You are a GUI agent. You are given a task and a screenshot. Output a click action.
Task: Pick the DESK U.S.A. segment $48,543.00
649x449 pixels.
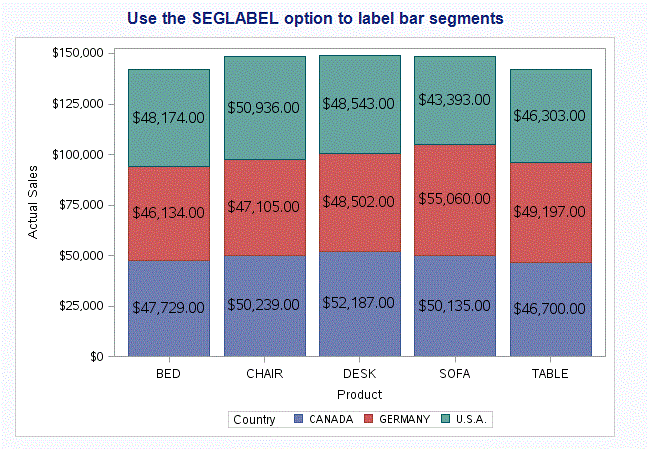[359, 104]
